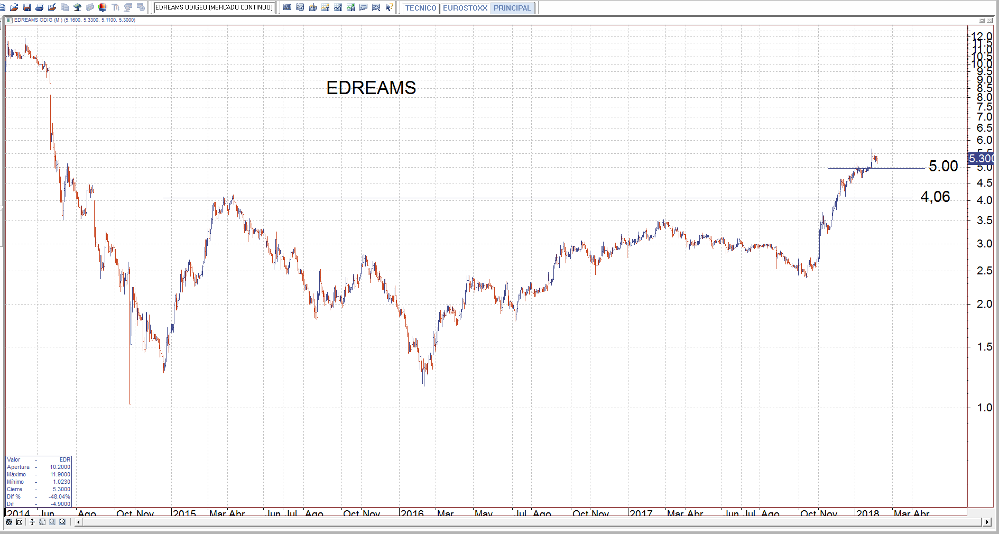Image resolution: width=999 pixels, height=534 pixels.
Task: Click first chart icon right of symbol box
Action: (x=287, y=8)
